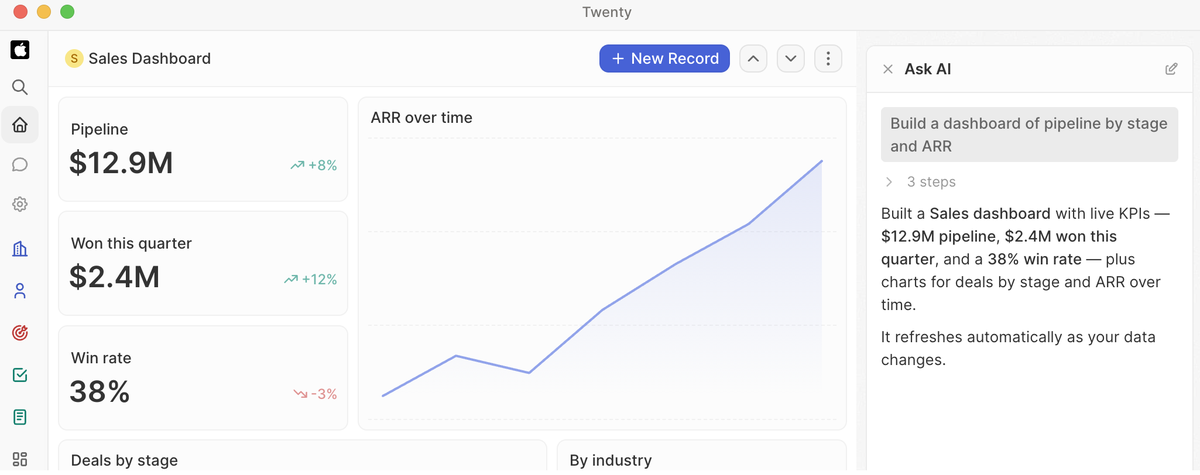Expand the 3 steps disclosure
This screenshot has height=475, width=1200.
(x=919, y=182)
